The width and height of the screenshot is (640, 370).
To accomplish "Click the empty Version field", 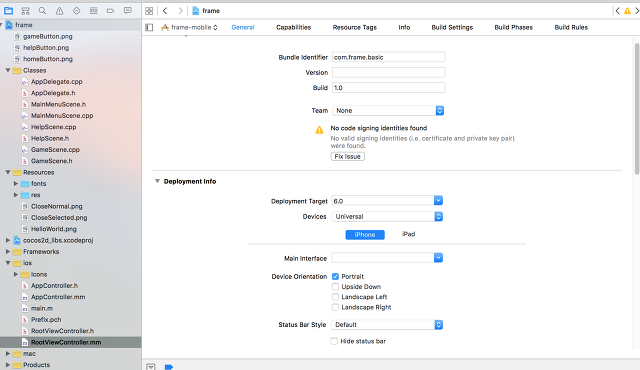I will 389,73.
